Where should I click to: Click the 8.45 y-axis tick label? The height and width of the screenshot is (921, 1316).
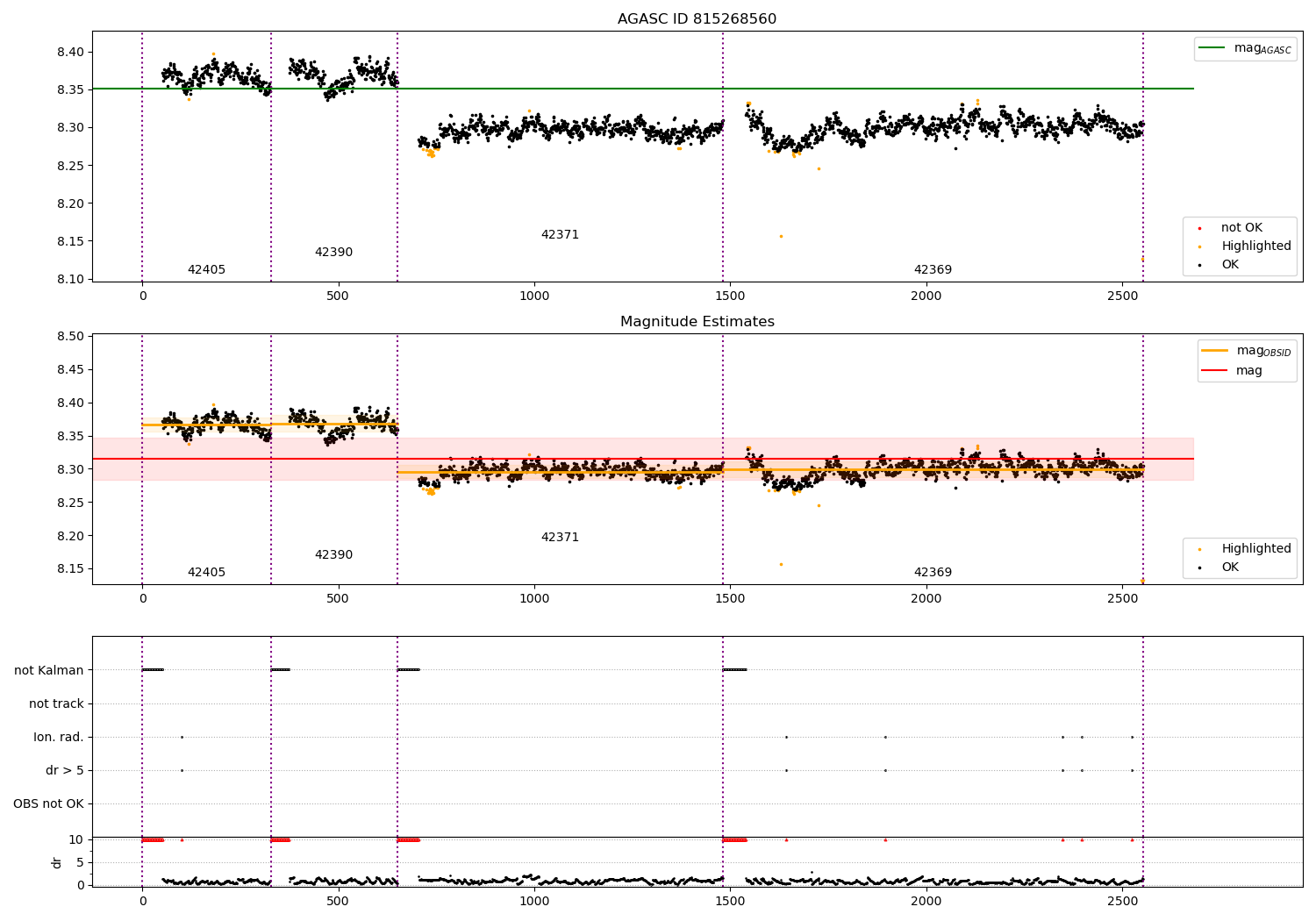click(69, 370)
